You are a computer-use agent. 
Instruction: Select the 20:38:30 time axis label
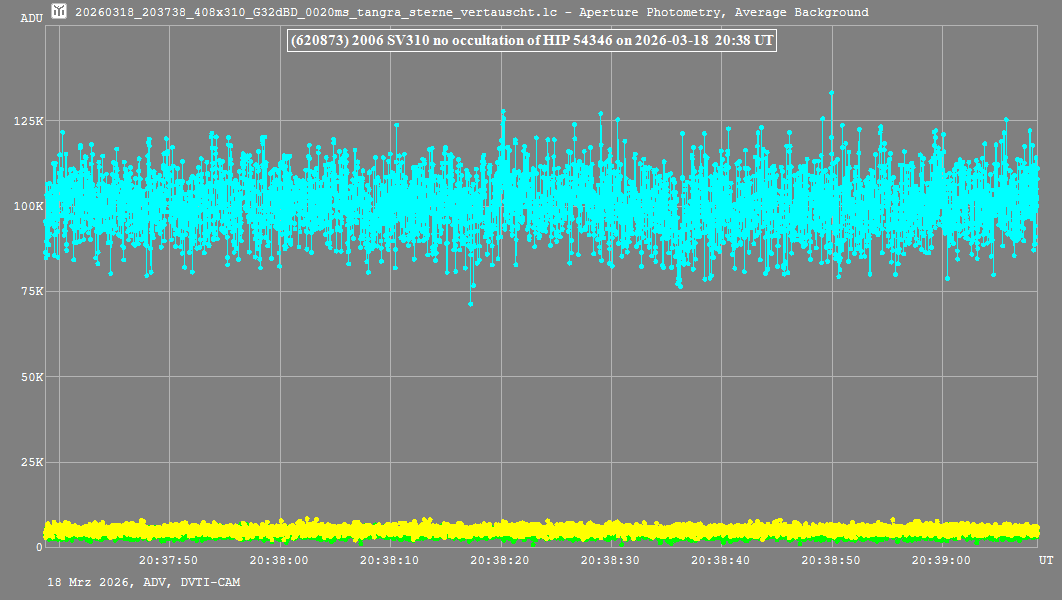tap(611, 561)
